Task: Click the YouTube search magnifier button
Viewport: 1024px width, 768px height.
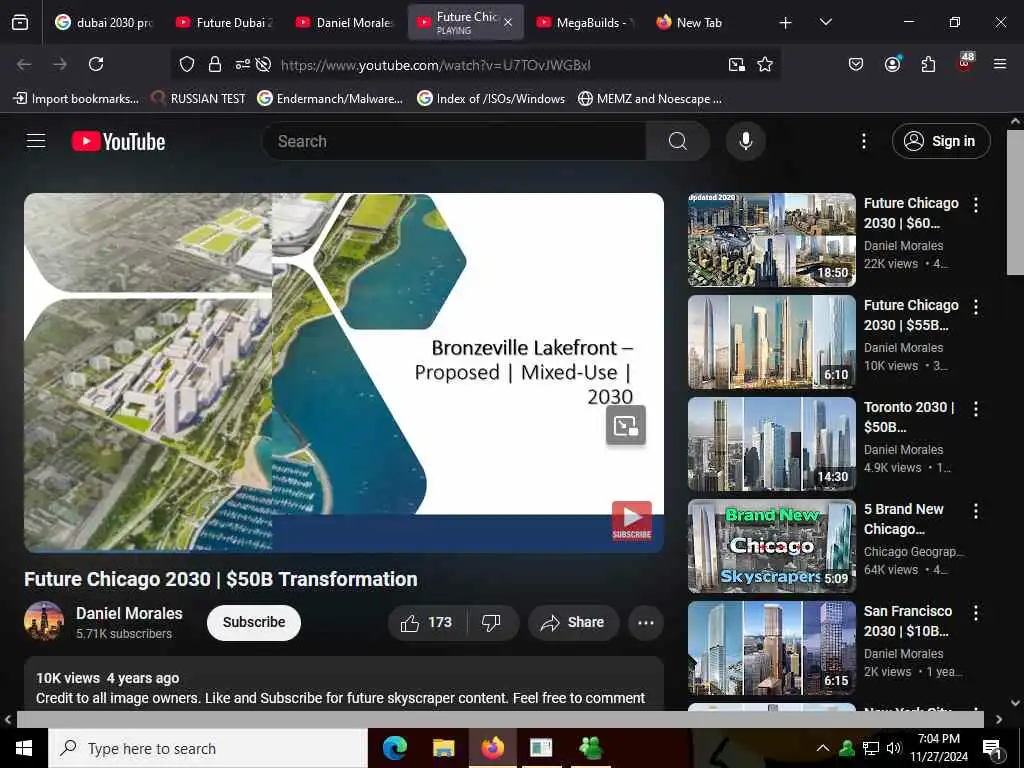Action: [x=677, y=141]
